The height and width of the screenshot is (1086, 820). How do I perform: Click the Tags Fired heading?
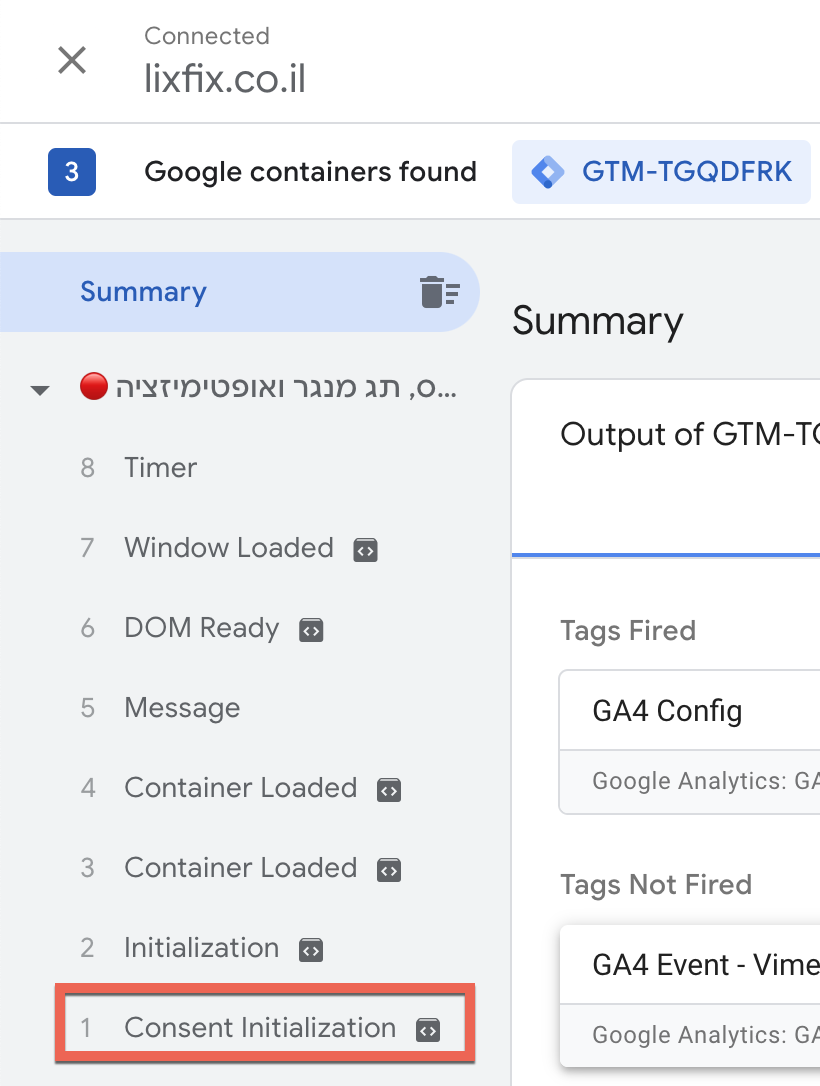pyautogui.click(x=628, y=631)
